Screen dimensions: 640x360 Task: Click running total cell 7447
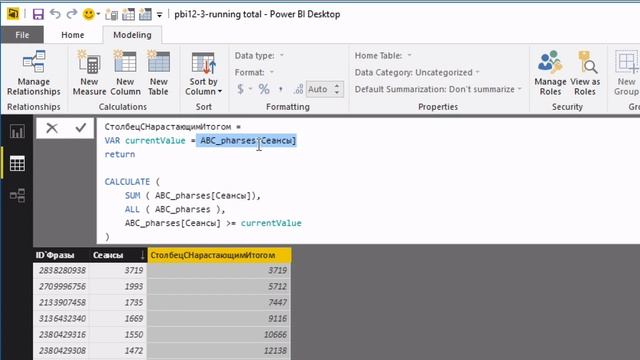(x=219, y=302)
